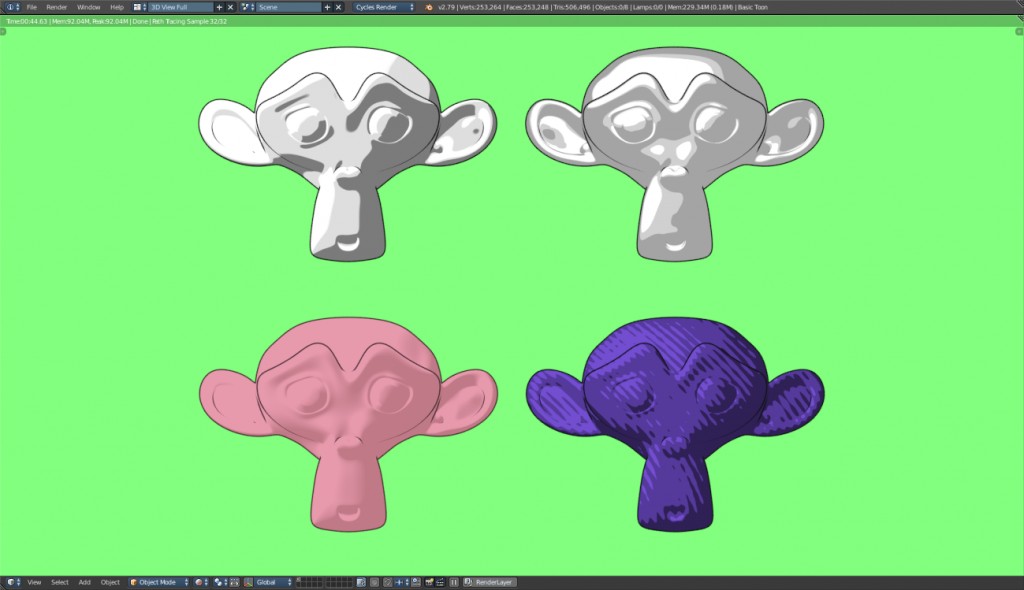Click the viewport shading icon in 3D View header
This screenshot has height=590, width=1024.
pos(199,582)
